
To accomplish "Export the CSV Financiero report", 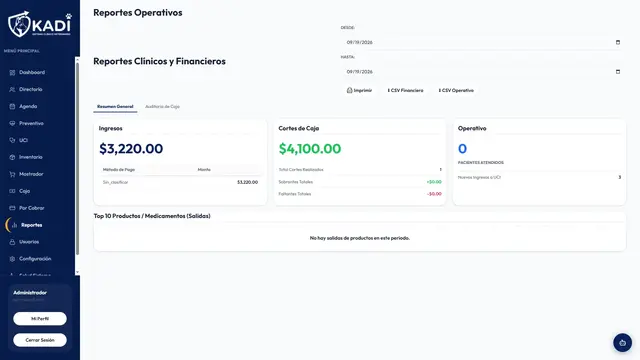I will [x=405, y=90].
